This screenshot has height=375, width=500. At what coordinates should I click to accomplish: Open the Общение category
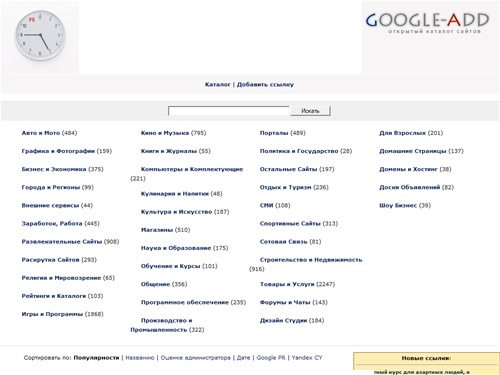155,284
